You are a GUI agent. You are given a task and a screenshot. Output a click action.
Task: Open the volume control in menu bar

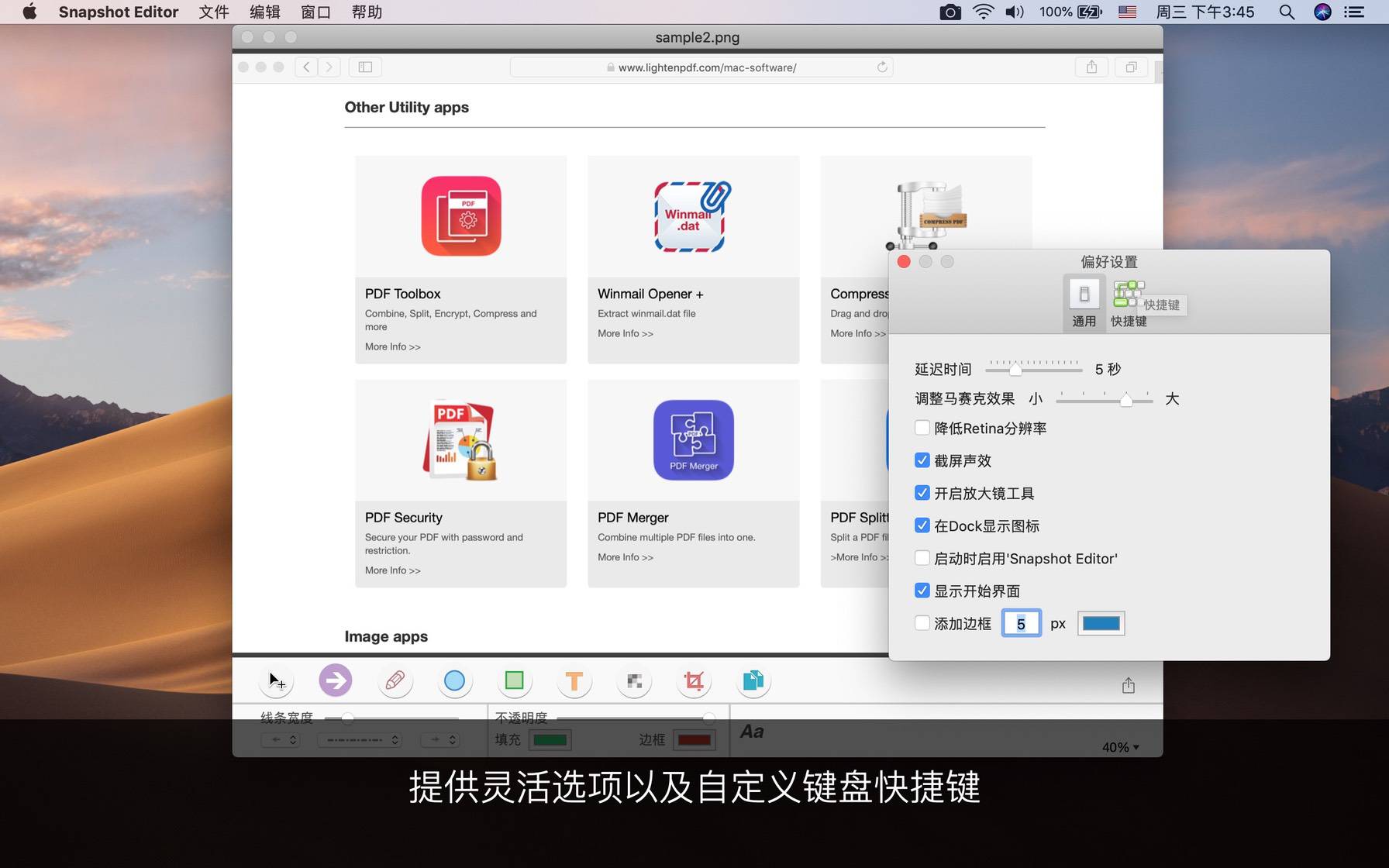1015,12
